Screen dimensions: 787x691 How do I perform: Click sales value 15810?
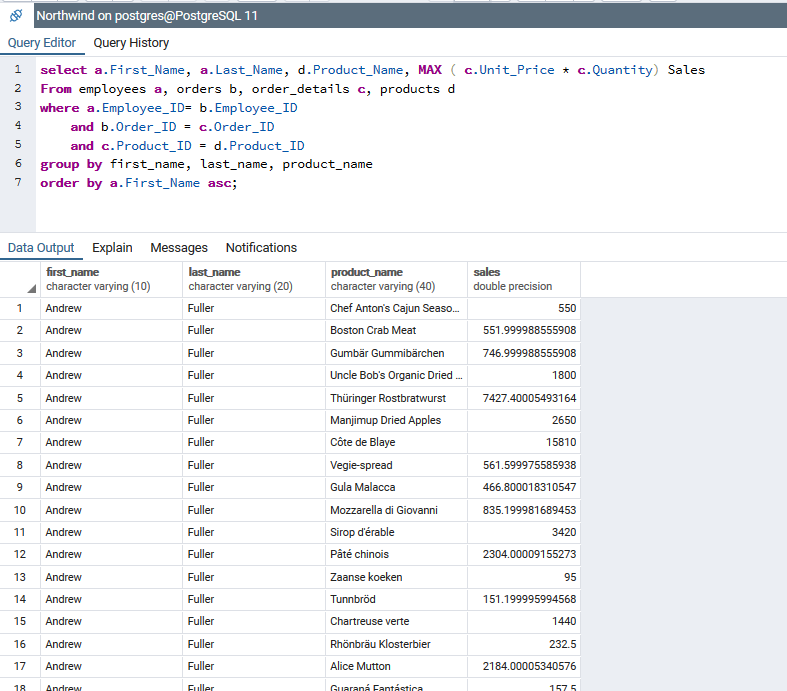pyautogui.click(x=524, y=442)
